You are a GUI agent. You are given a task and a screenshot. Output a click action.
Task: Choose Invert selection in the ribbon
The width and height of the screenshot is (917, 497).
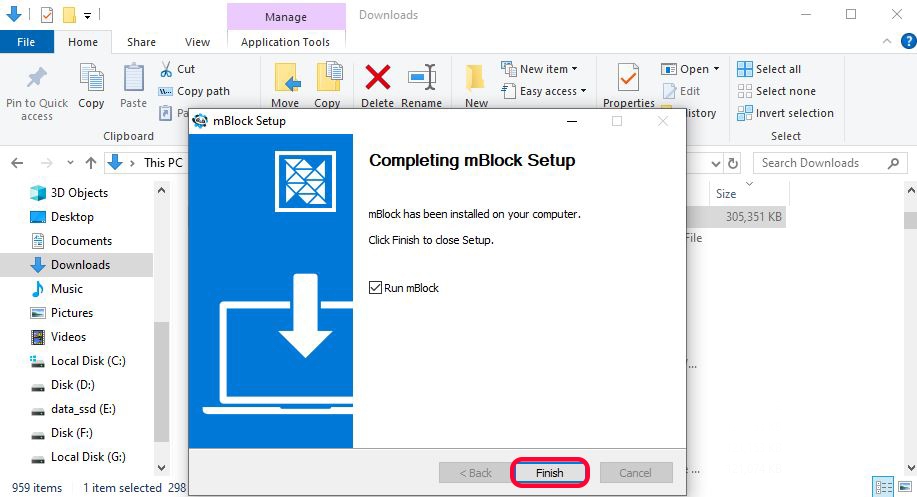pyautogui.click(x=785, y=113)
